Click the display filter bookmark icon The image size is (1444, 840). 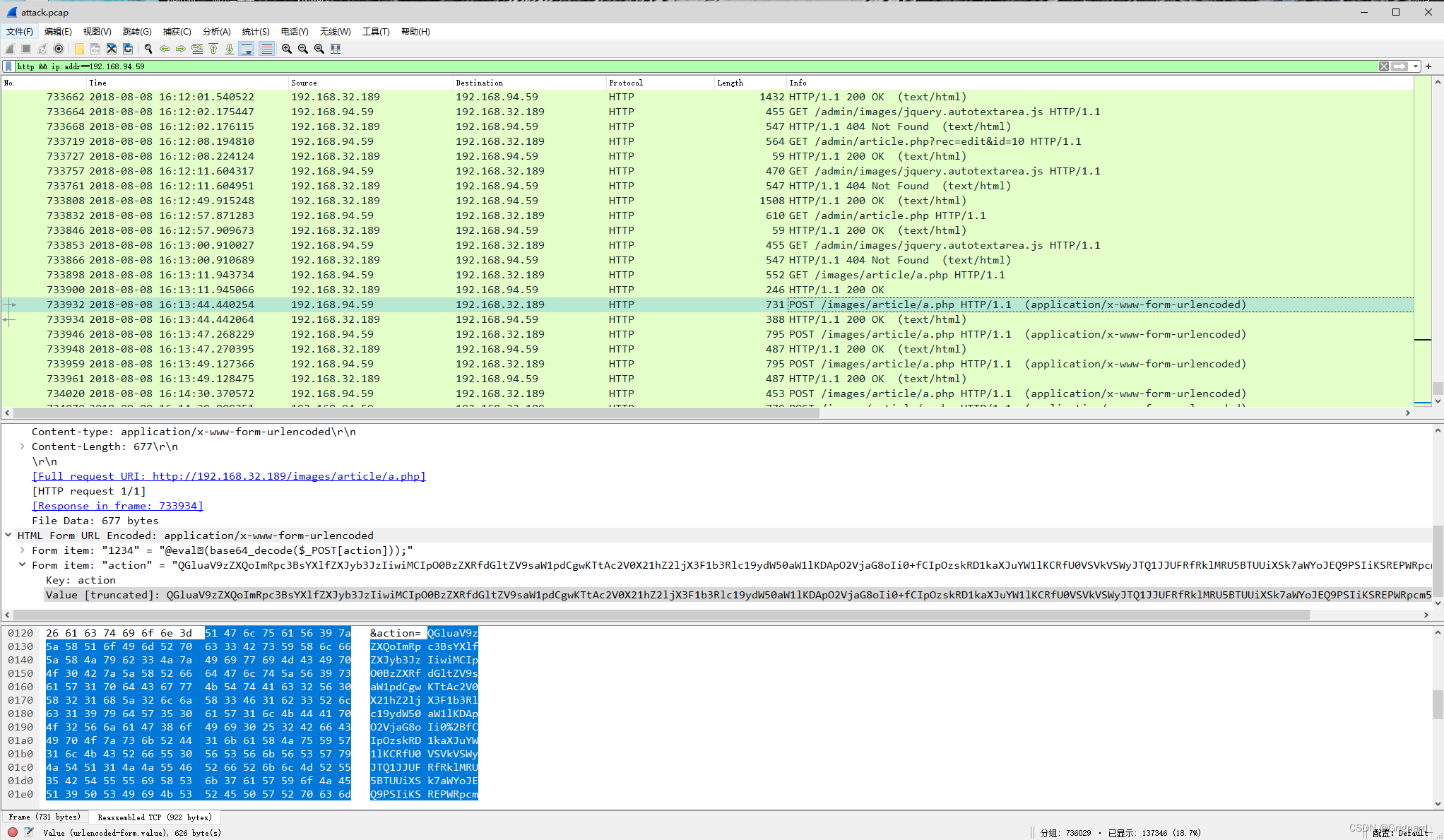pyautogui.click(x=8, y=66)
